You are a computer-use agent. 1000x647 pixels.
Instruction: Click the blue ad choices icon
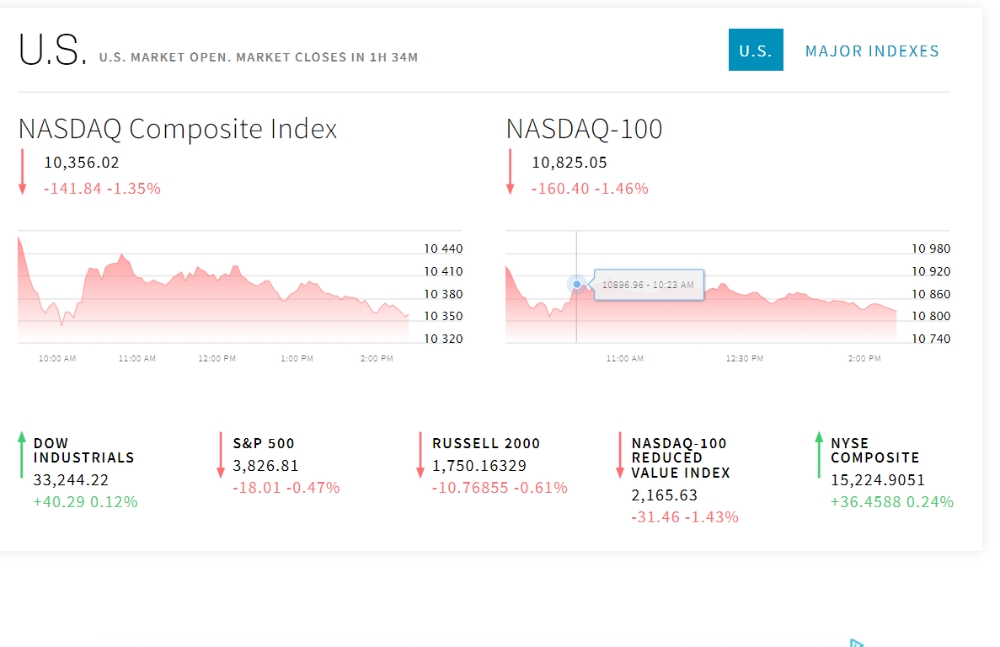click(x=856, y=642)
